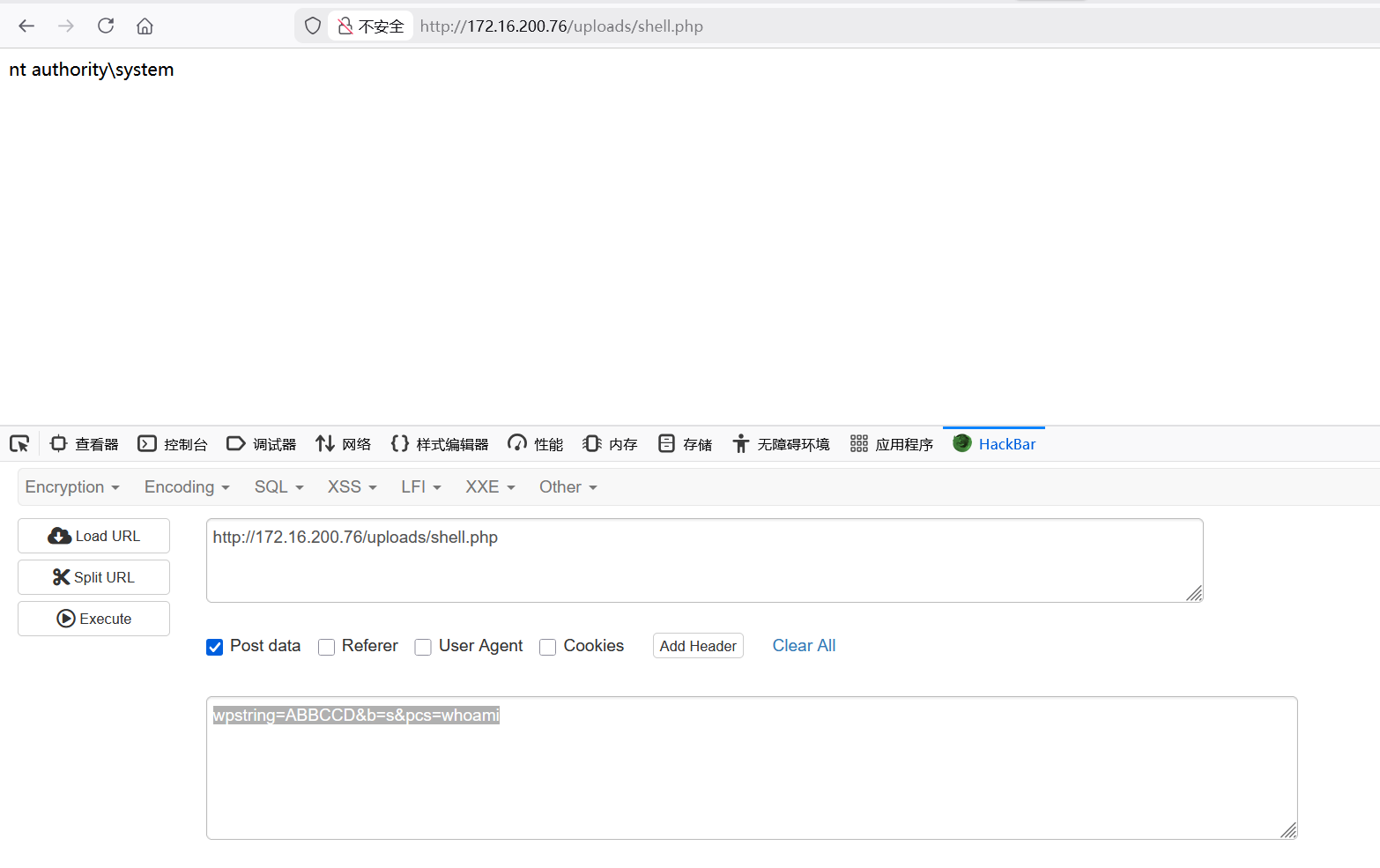The image size is (1380, 868).
Task: Go to browser home page icon
Action: 145,26
